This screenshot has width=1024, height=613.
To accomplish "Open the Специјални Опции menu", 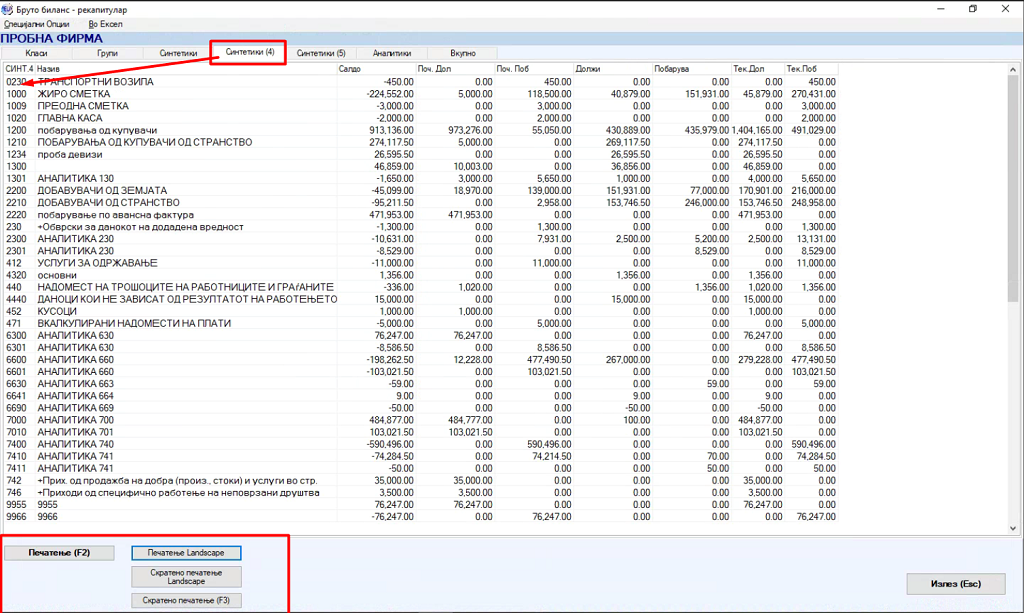I will (x=37, y=22).
